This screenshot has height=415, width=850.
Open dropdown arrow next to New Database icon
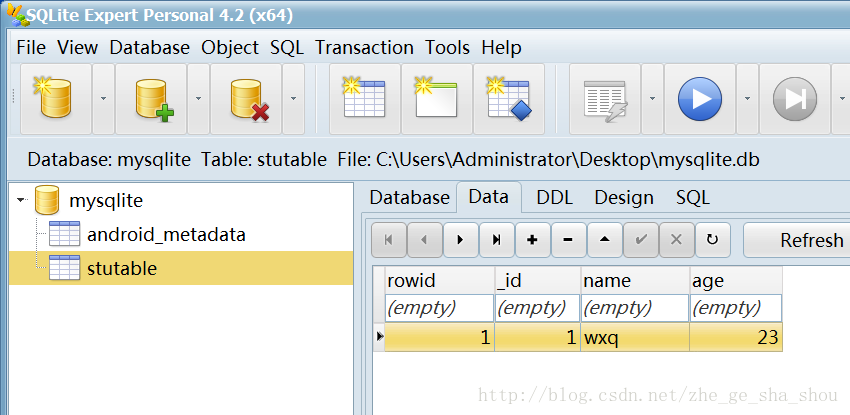point(103,99)
